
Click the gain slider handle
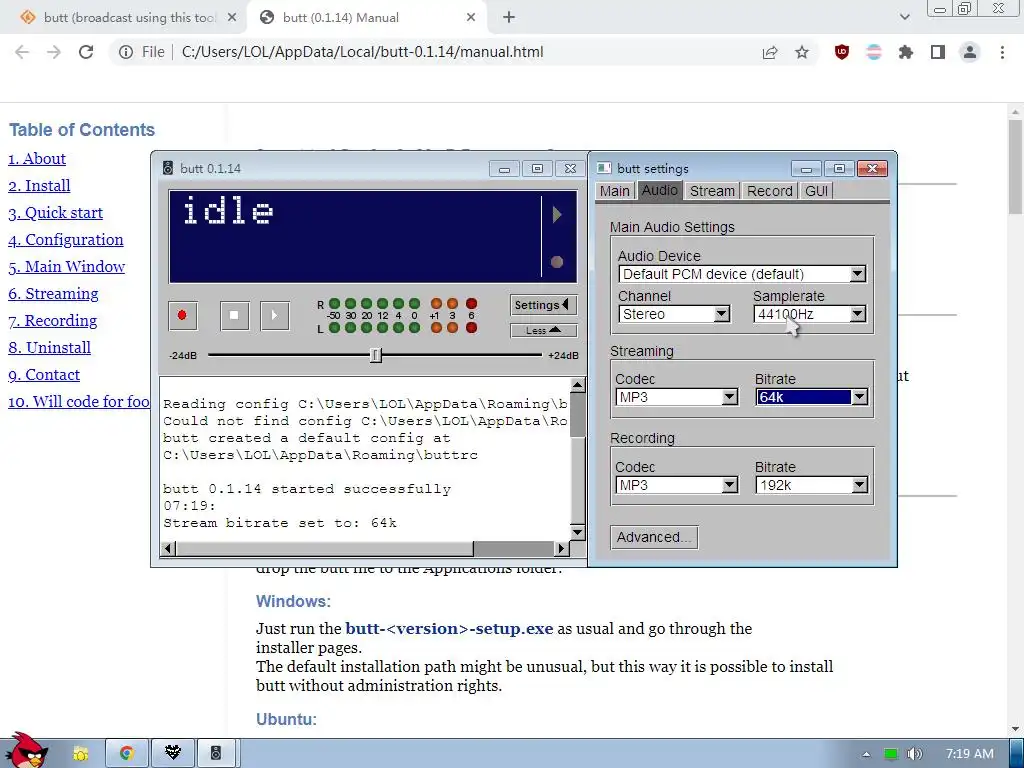(376, 355)
